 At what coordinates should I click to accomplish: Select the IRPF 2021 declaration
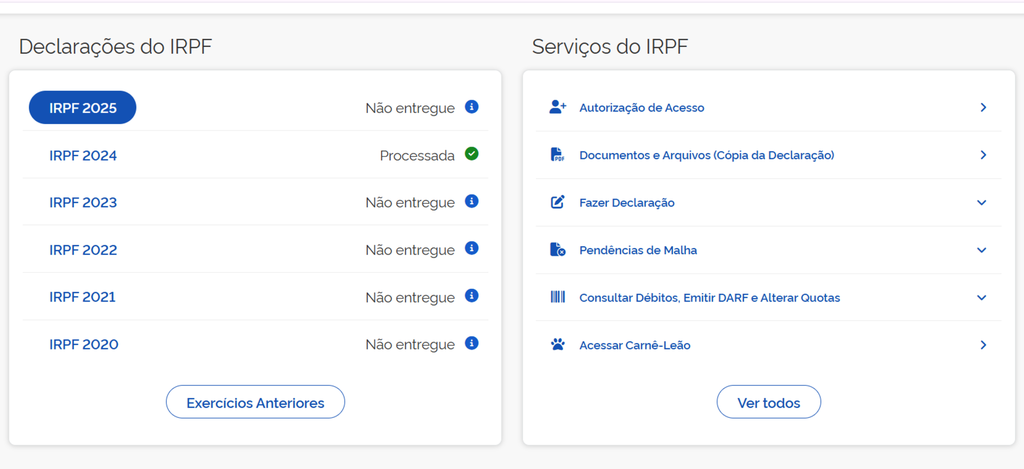click(82, 297)
